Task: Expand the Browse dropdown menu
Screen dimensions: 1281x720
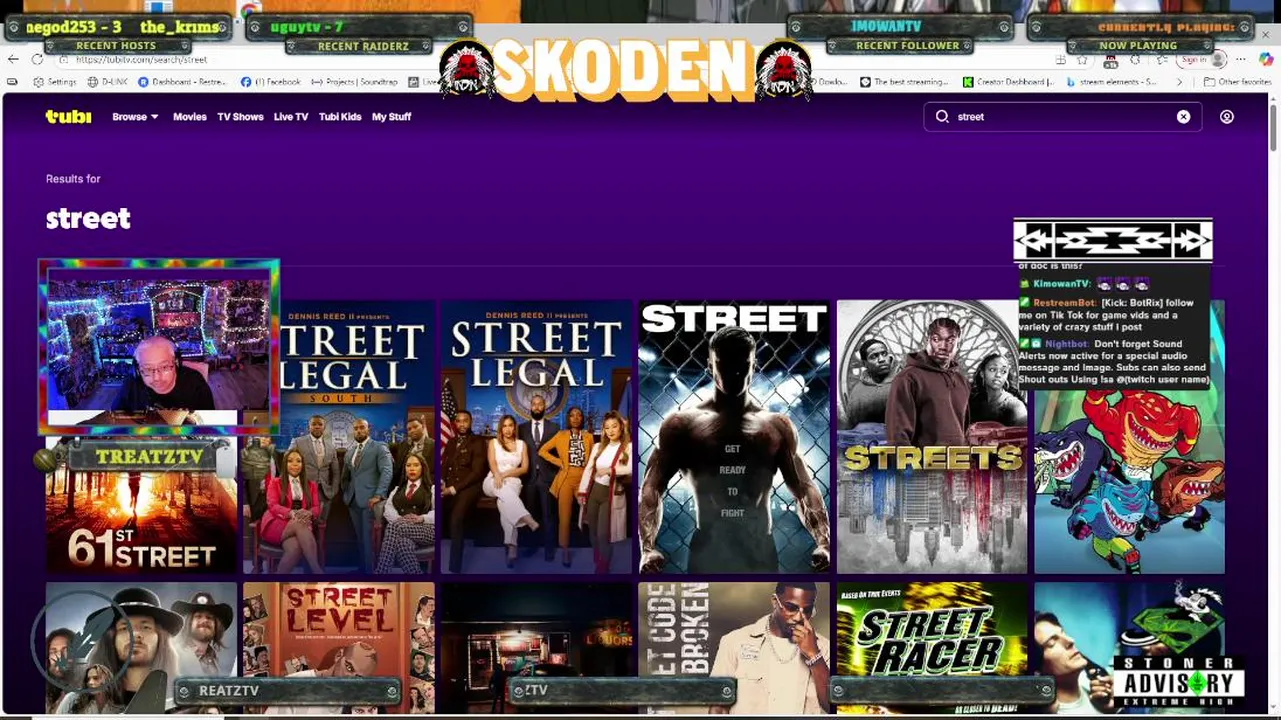Action: point(135,117)
